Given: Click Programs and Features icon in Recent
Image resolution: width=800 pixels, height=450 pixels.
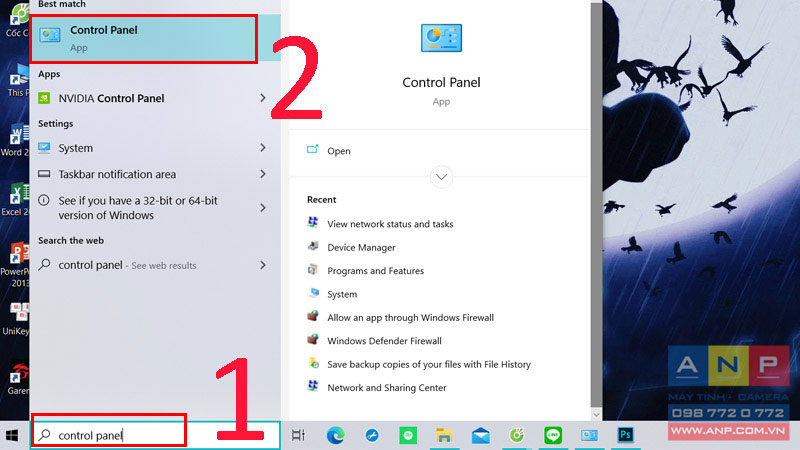Looking at the screenshot, I should [313, 269].
